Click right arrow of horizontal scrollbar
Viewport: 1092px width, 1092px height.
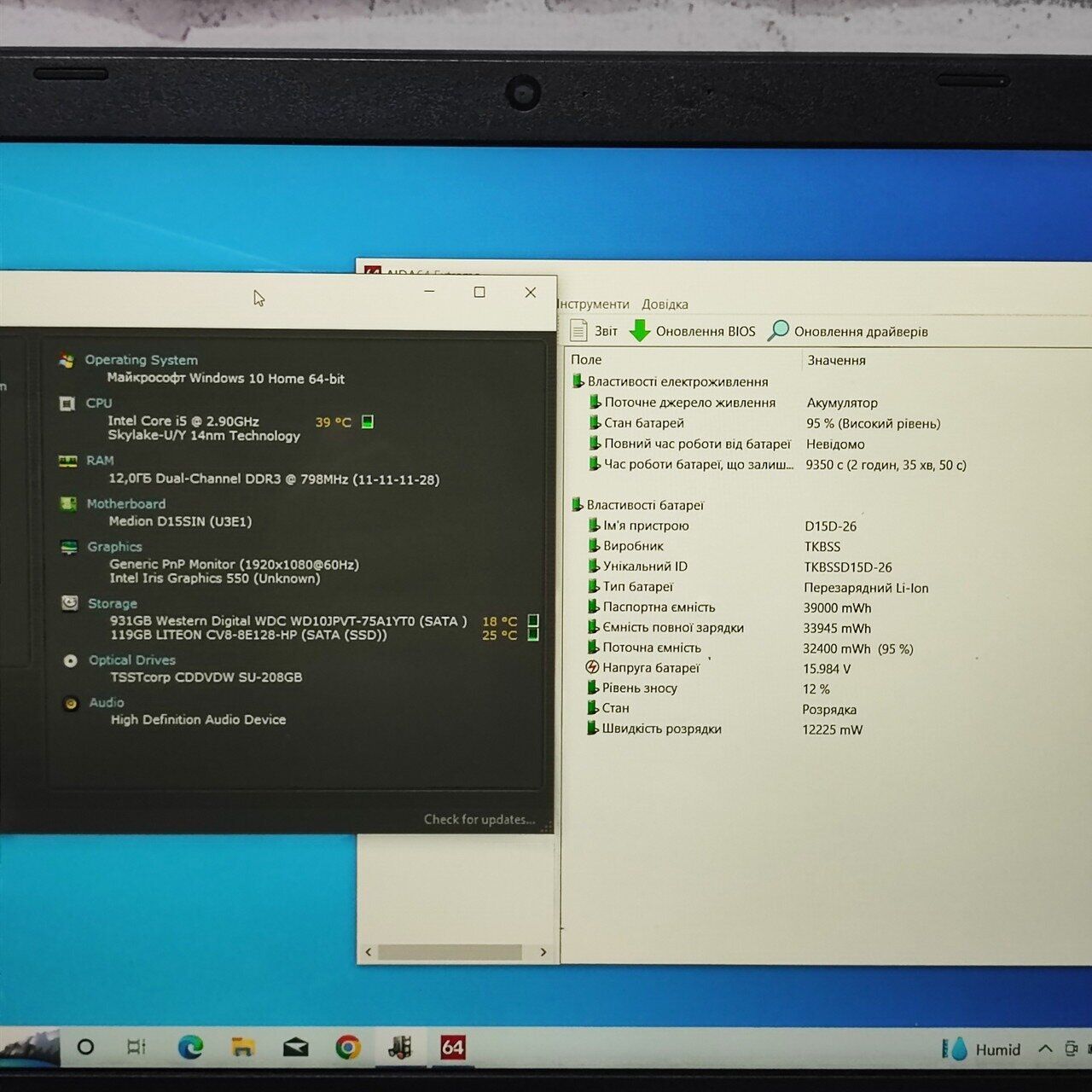543,952
